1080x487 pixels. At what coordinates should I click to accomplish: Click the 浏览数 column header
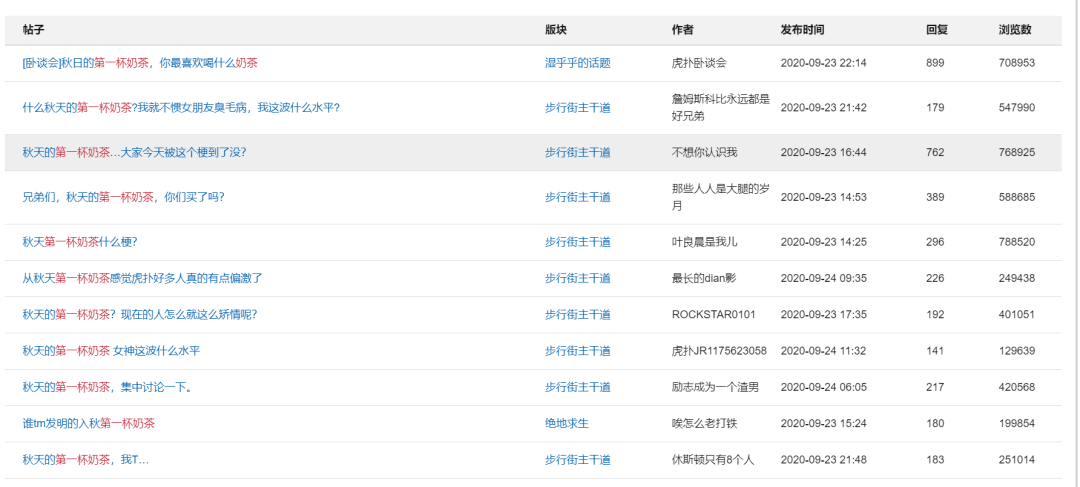(1015, 30)
